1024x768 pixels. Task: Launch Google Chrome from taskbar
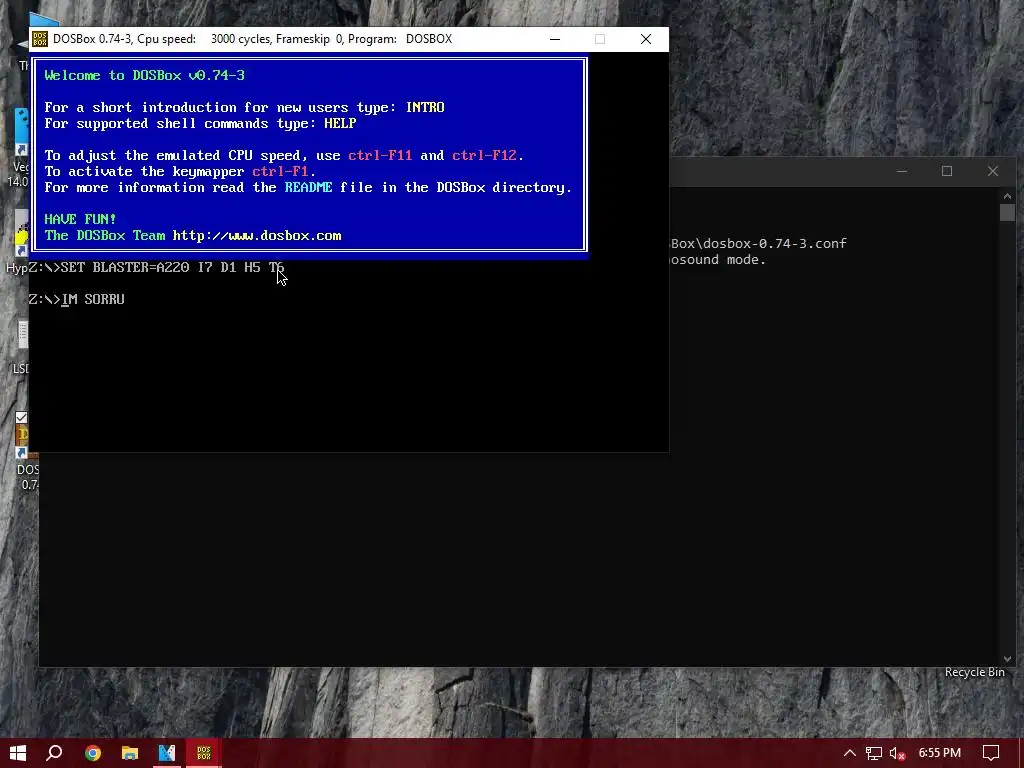(93, 753)
